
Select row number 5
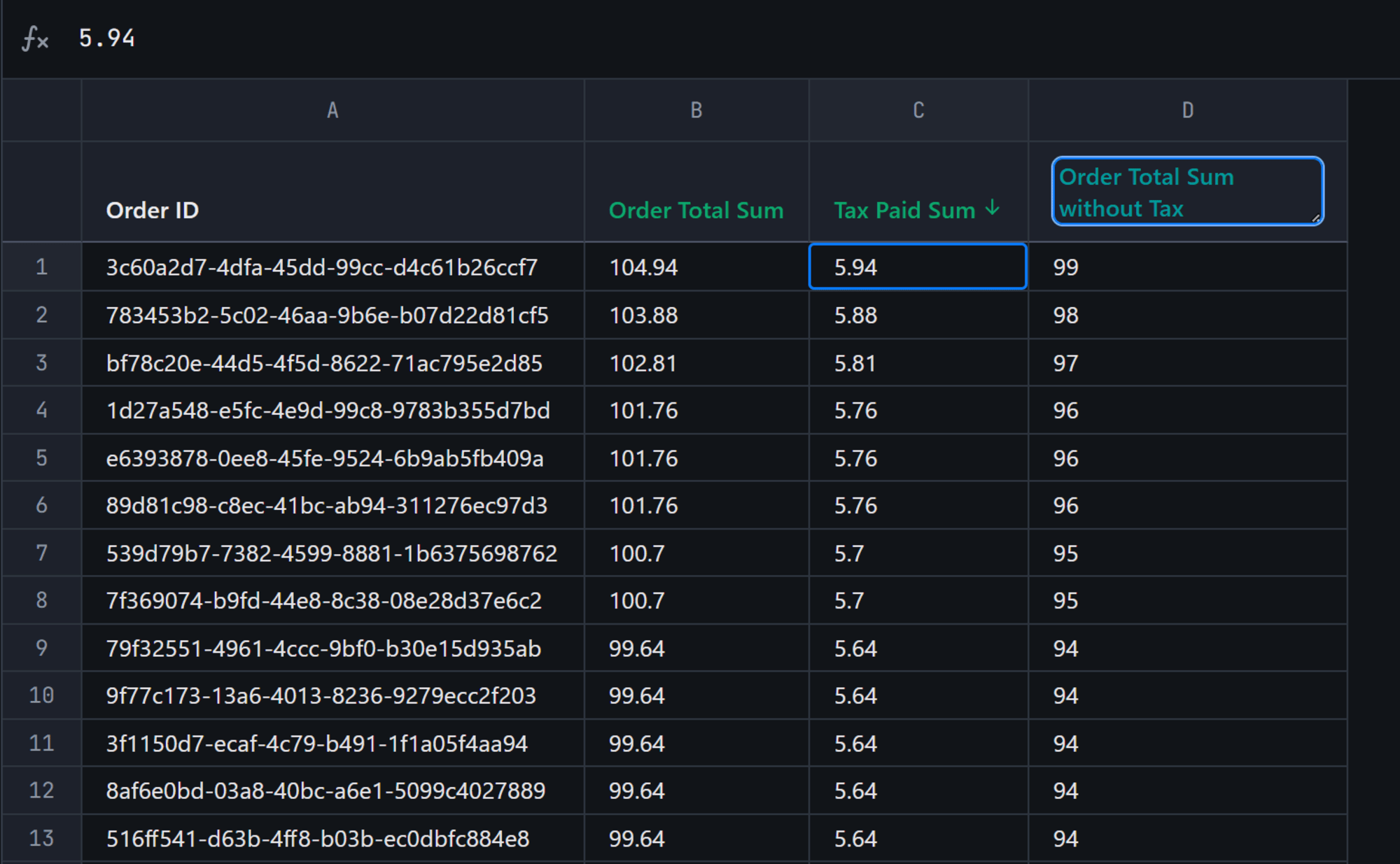[x=41, y=458]
